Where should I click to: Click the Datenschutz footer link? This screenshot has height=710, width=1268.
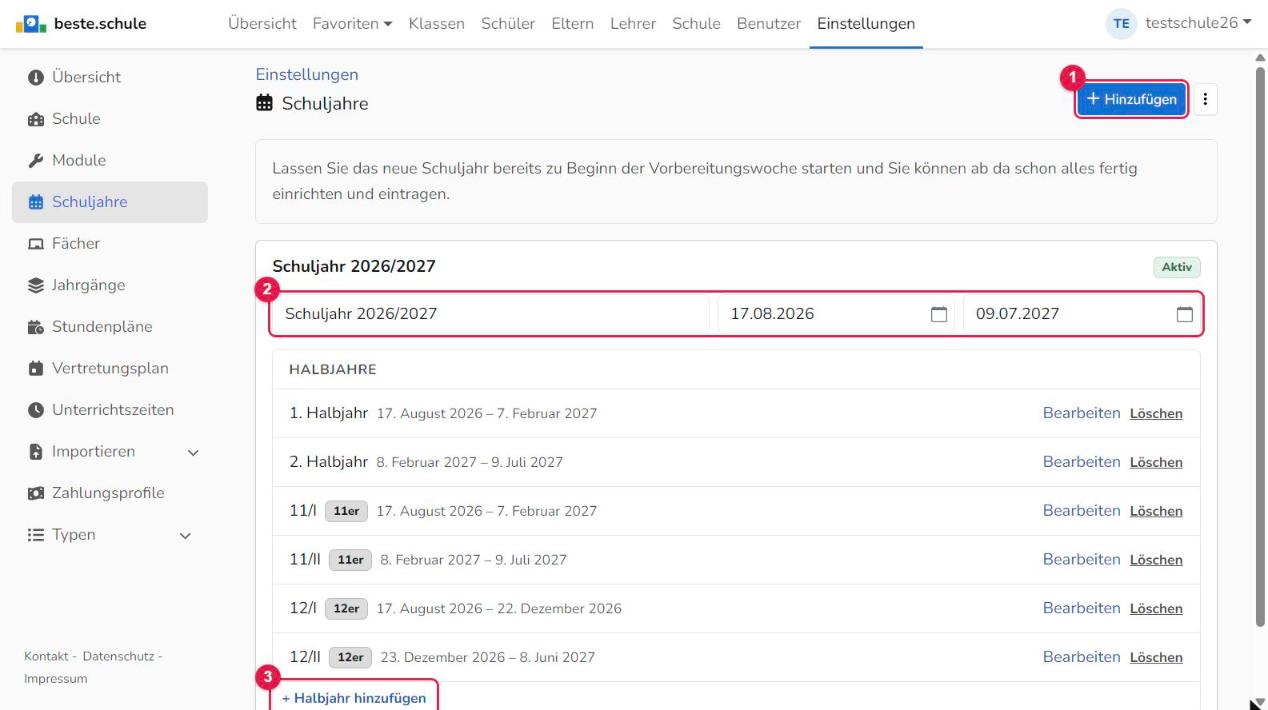pos(118,656)
